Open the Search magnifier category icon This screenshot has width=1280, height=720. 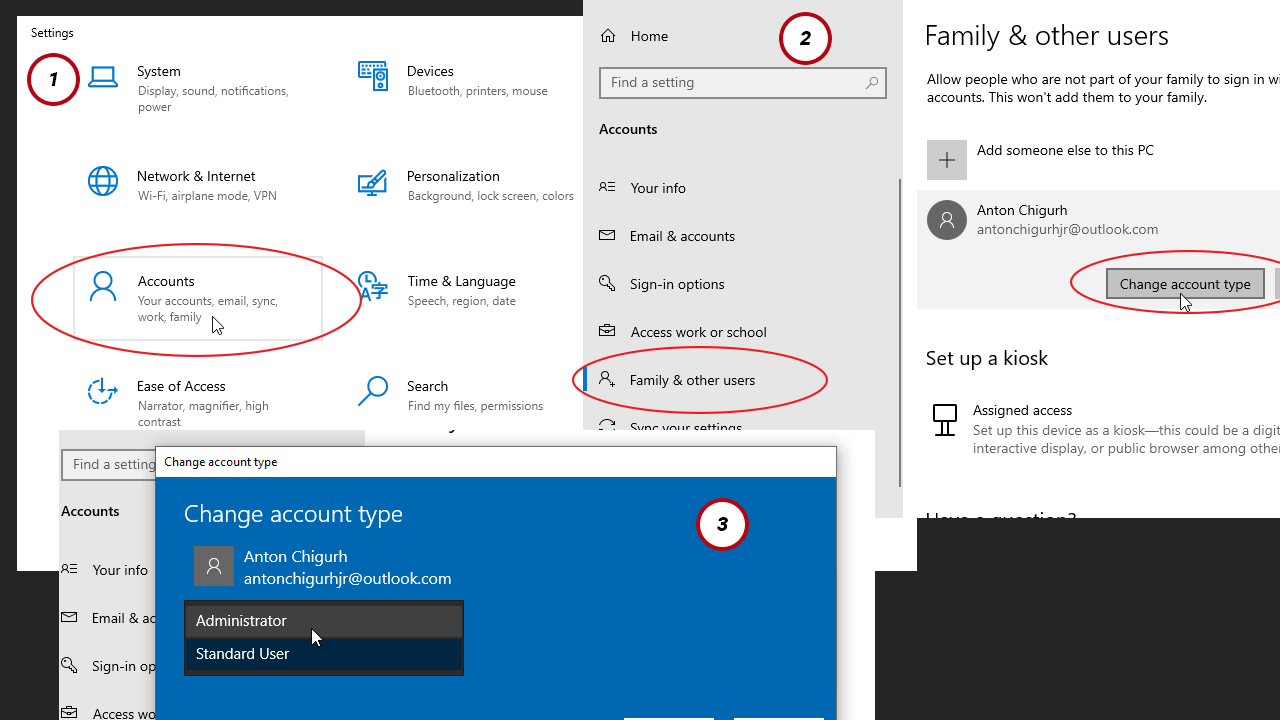coord(372,391)
